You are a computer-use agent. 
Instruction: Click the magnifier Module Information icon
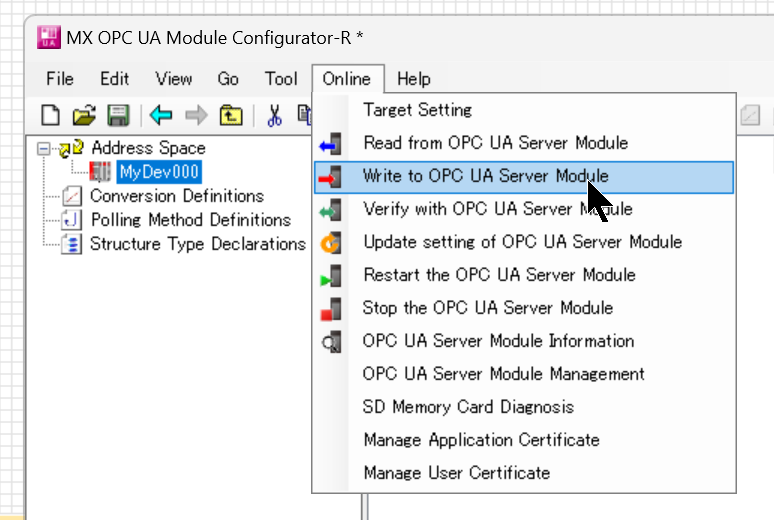pyautogui.click(x=331, y=342)
